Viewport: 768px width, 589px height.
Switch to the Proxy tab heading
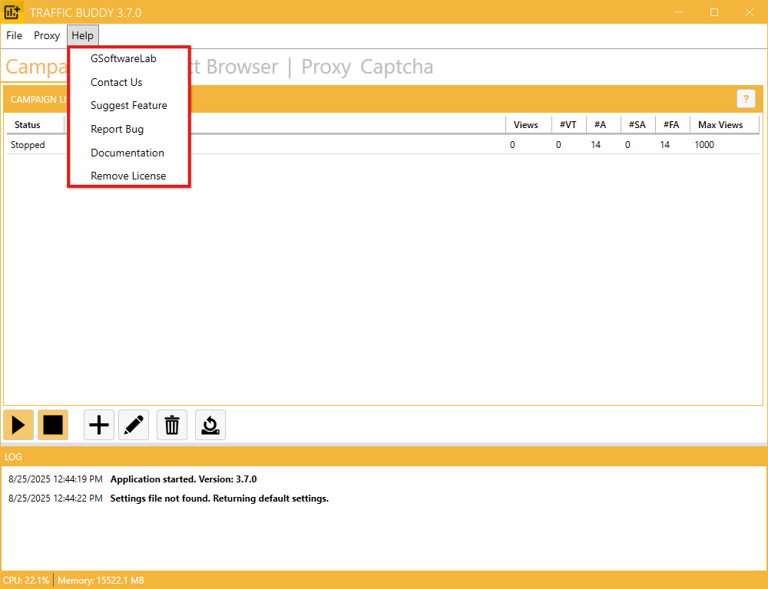tap(326, 67)
